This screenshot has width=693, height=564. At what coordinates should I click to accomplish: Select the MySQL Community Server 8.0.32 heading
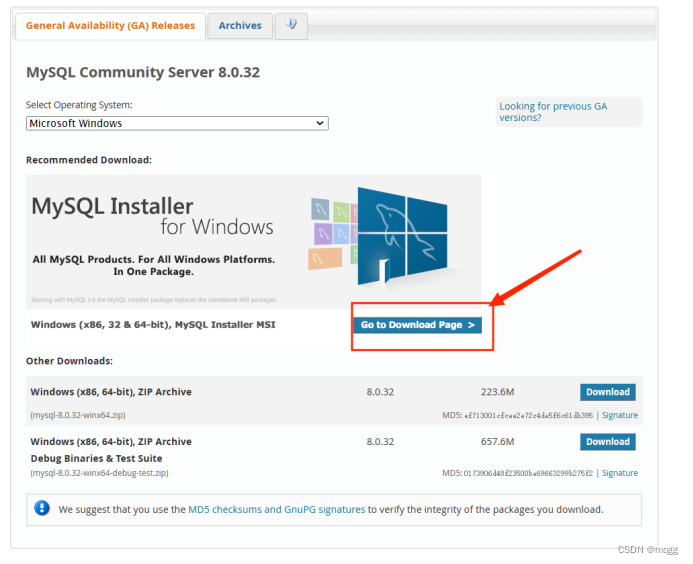(143, 72)
